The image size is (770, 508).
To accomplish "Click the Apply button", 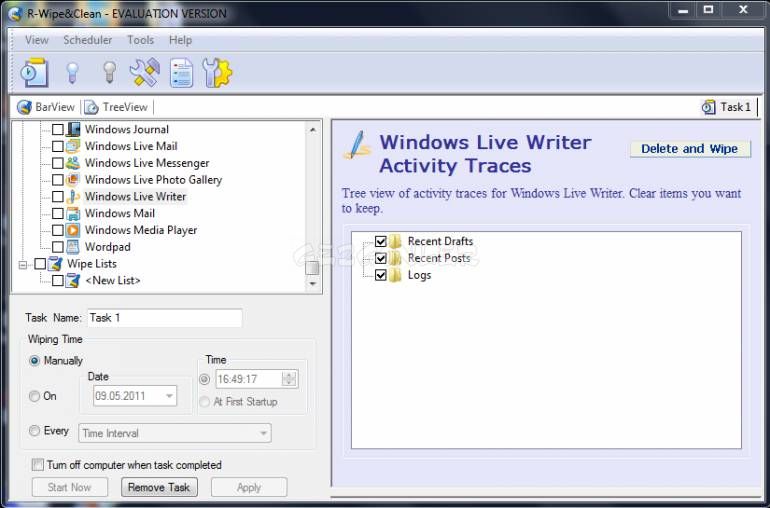I will tap(249, 487).
